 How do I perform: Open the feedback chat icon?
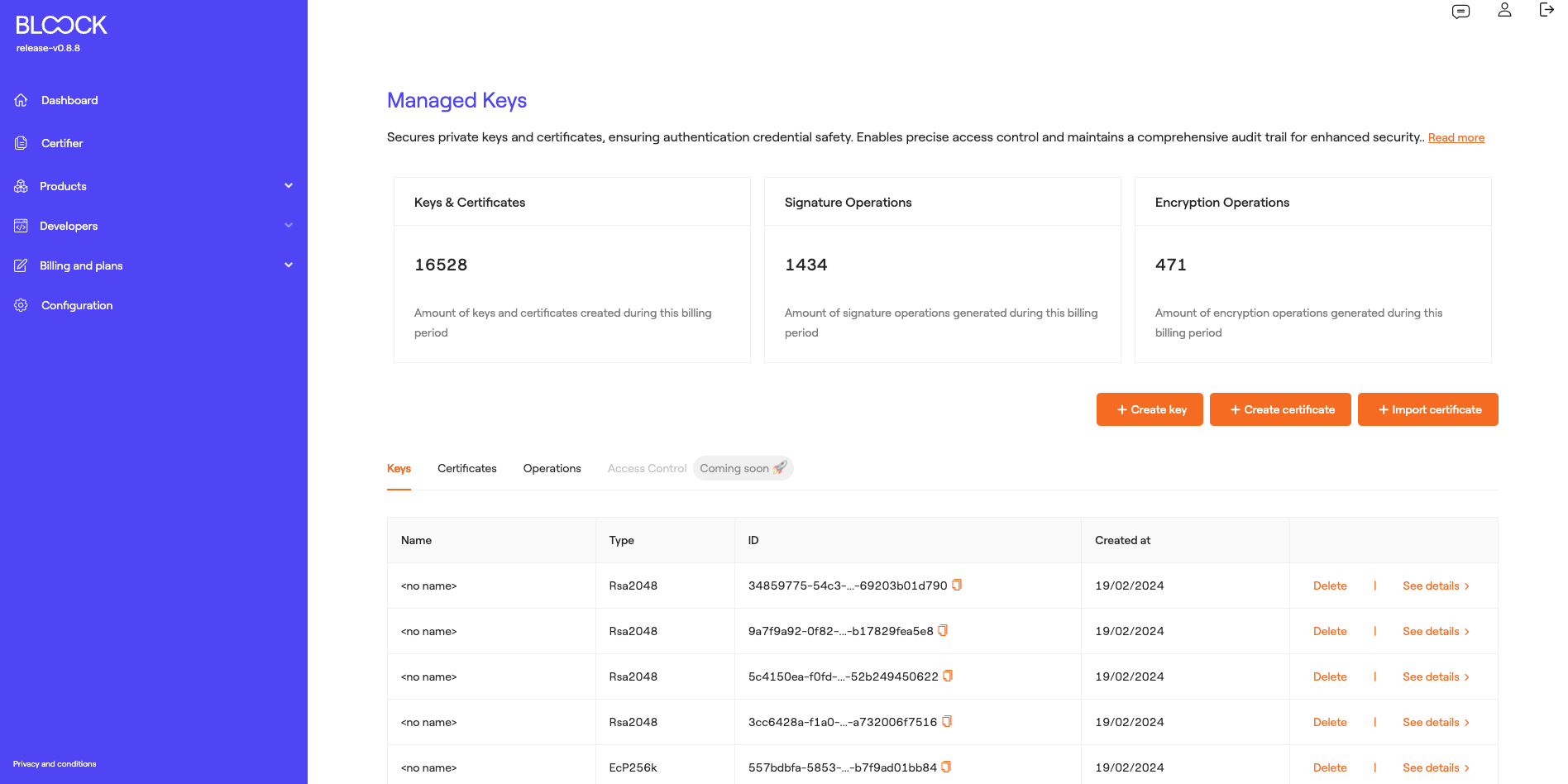[1461, 12]
